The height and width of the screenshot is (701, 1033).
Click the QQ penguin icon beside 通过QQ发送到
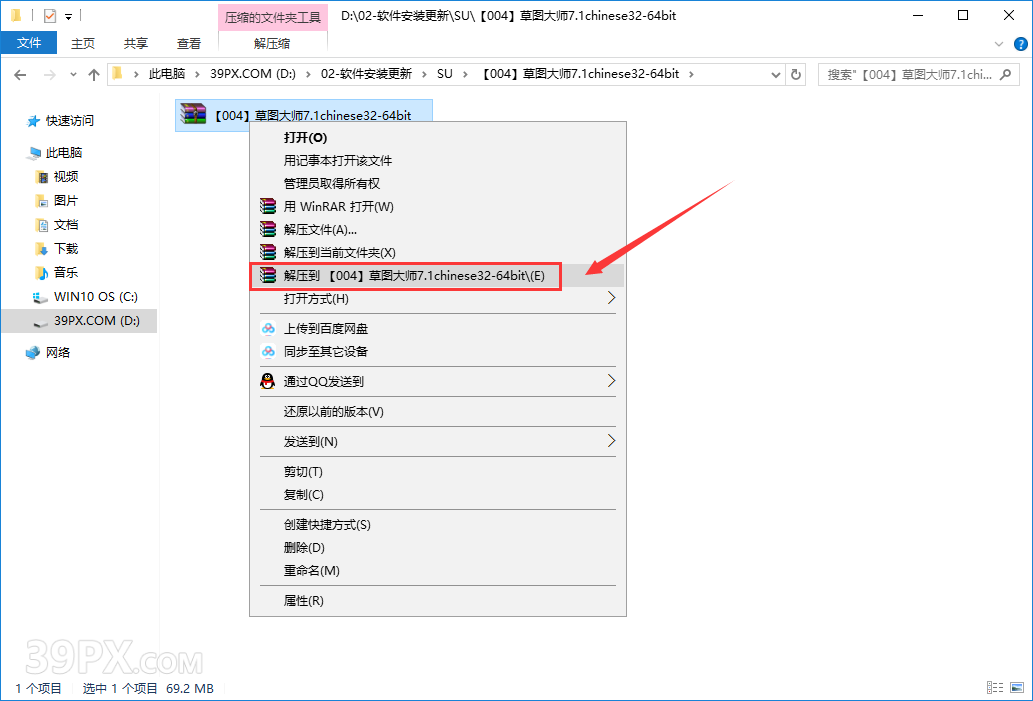267,381
